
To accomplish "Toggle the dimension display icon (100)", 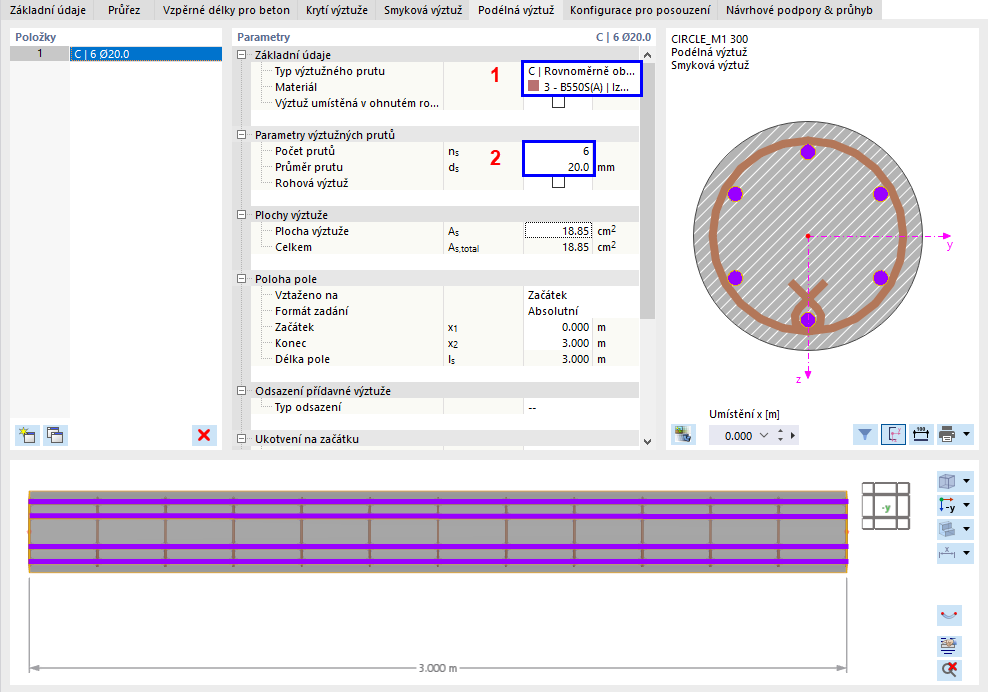I will point(921,434).
